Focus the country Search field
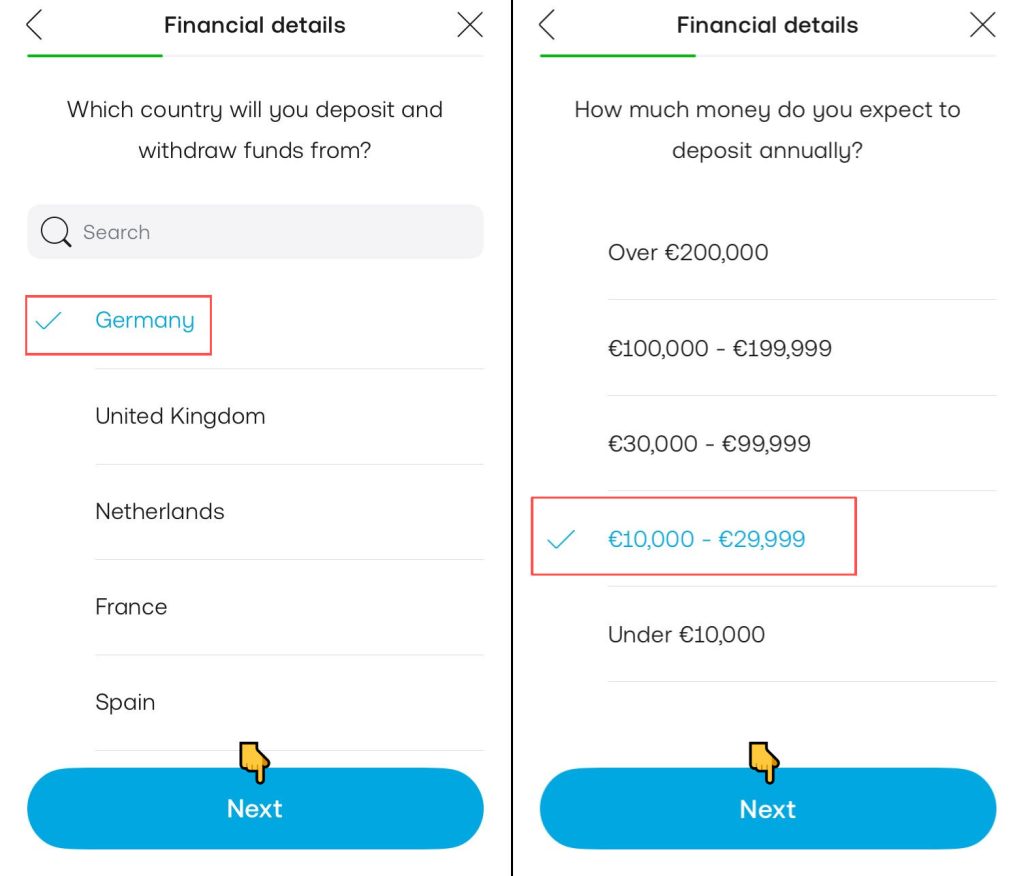The width and height of the screenshot is (1024, 876). click(x=270, y=232)
